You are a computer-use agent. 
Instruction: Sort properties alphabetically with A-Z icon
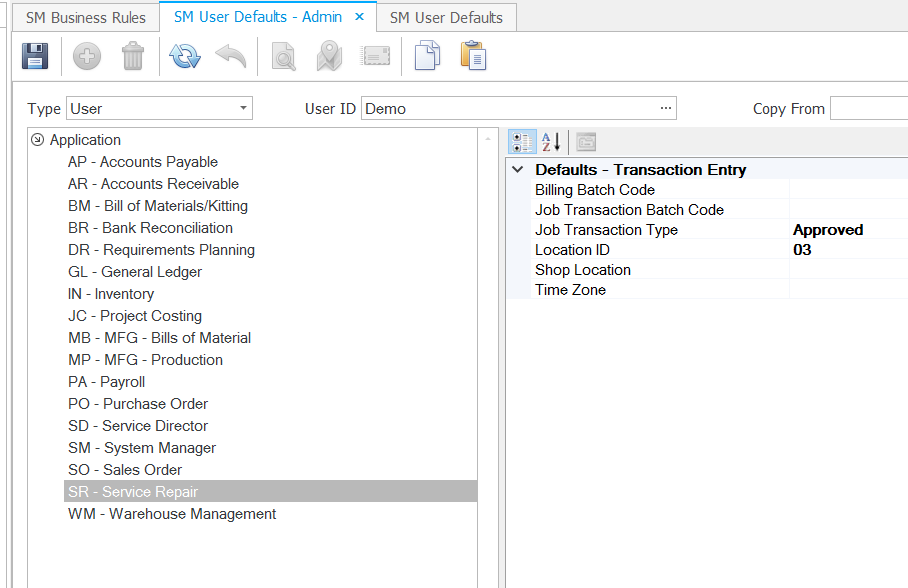(551, 142)
